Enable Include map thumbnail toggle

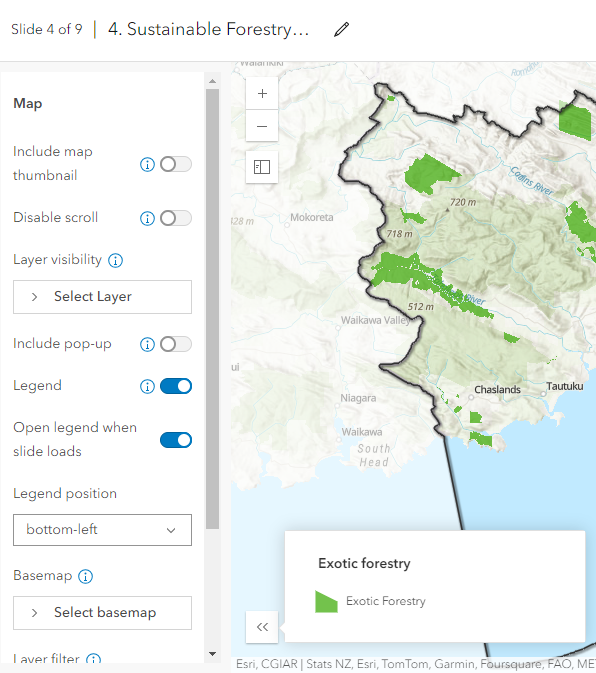(x=176, y=164)
